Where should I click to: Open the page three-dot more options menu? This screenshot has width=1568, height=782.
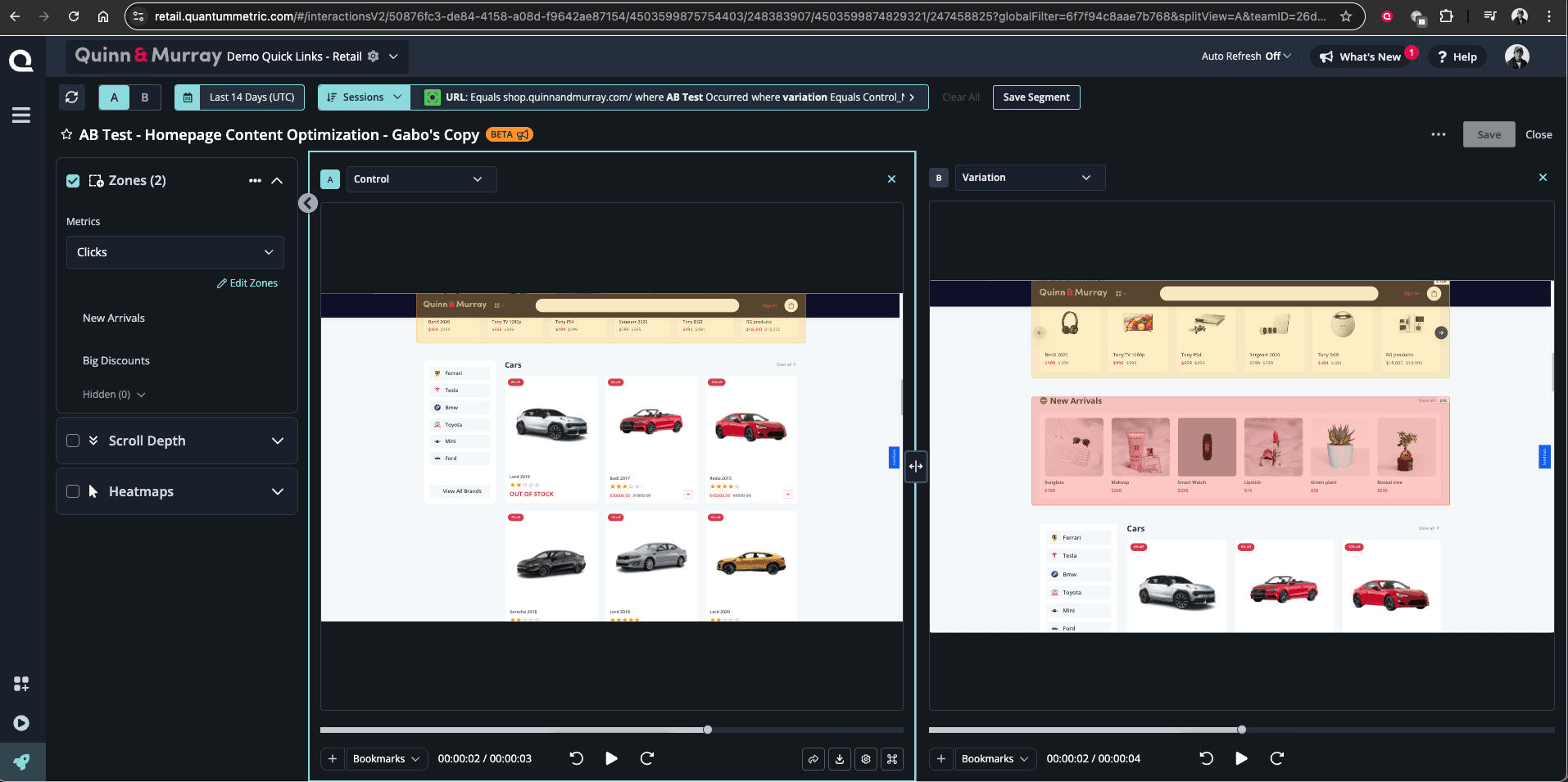pyautogui.click(x=1439, y=134)
